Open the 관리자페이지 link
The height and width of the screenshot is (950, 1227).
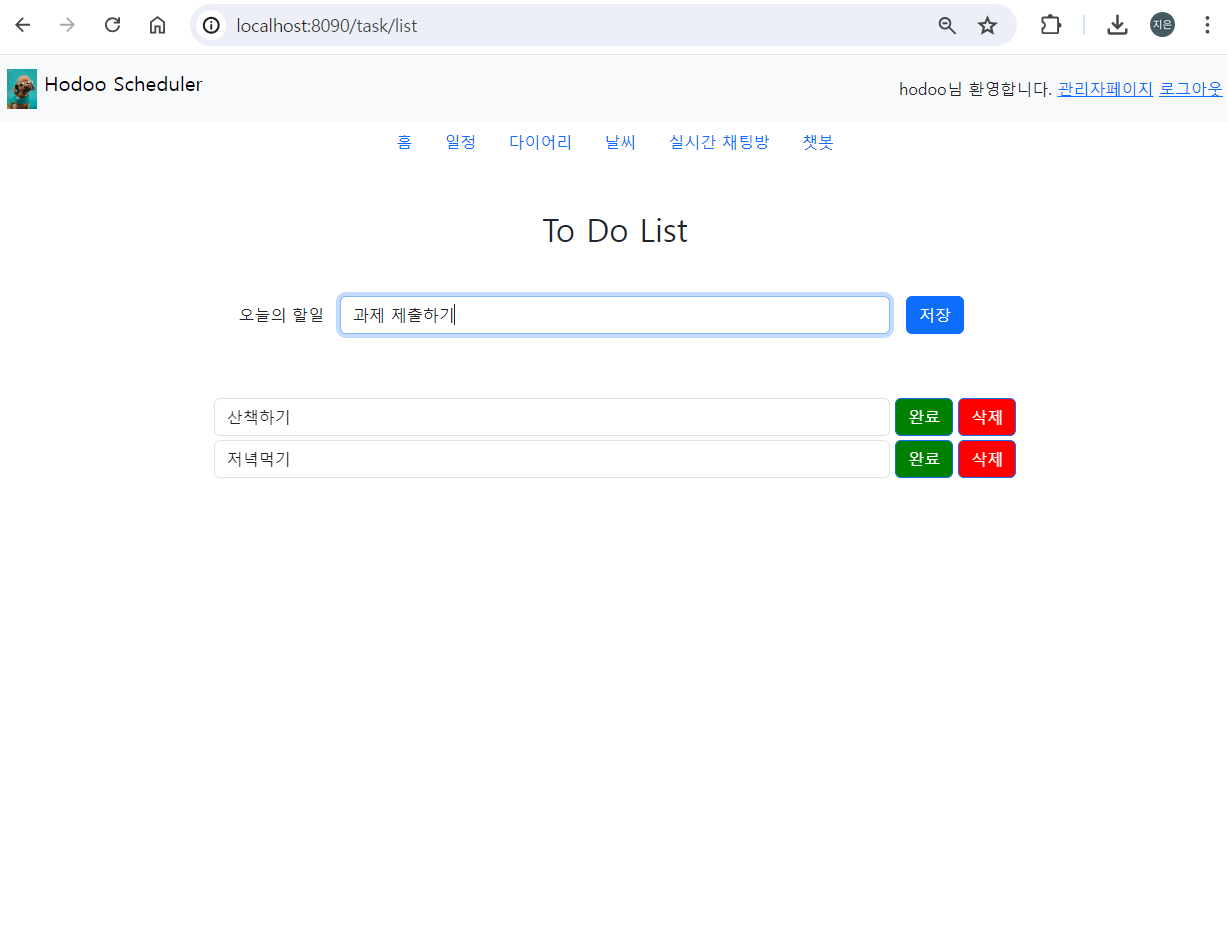pyautogui.click(x=1105, y=89)
